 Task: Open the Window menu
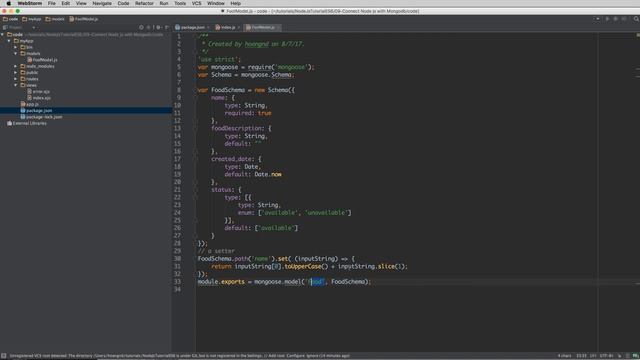click(x=216, y=3)
